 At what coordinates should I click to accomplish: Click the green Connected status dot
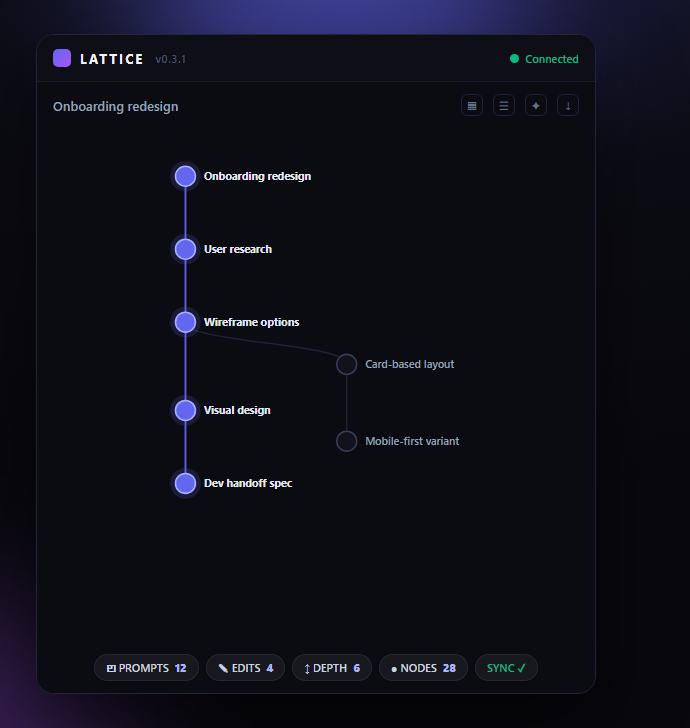coord(514,58)
